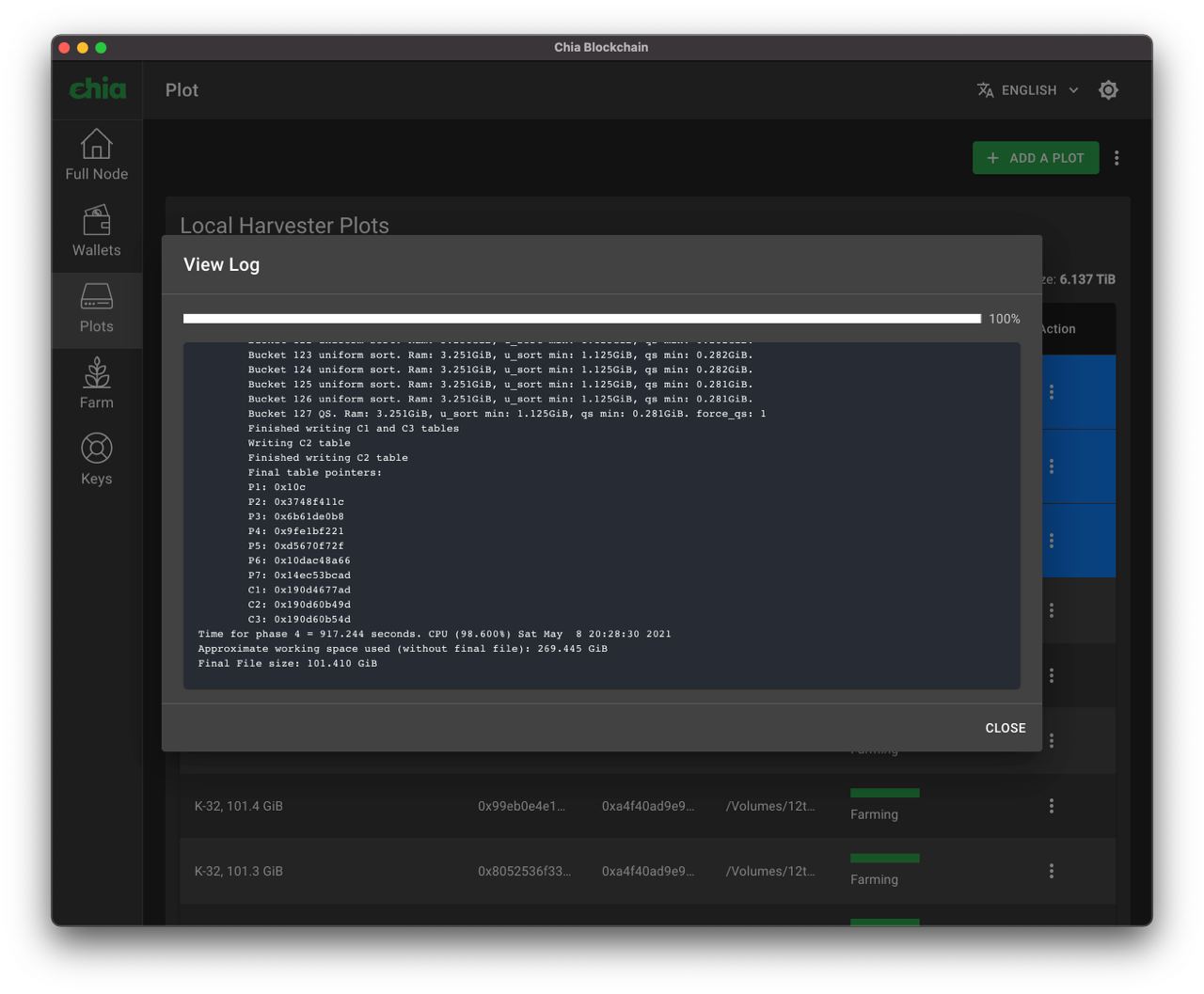Open action menu for K-32, 101.3 GiB plot
This screenshot has width=1204, height=994.
1052,871
